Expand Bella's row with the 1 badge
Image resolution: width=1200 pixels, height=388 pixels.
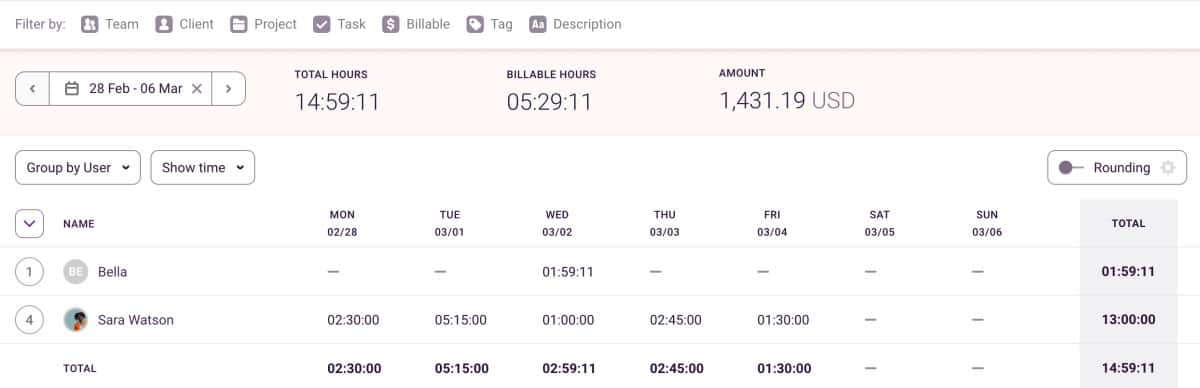click(30, 271)
